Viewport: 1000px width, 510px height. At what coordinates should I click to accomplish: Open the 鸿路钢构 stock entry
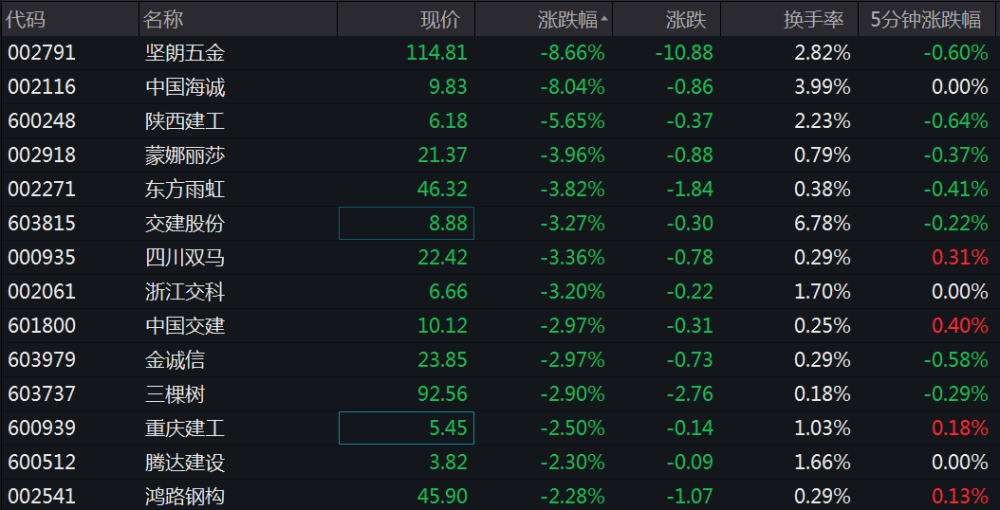click(x=185, y=496)
